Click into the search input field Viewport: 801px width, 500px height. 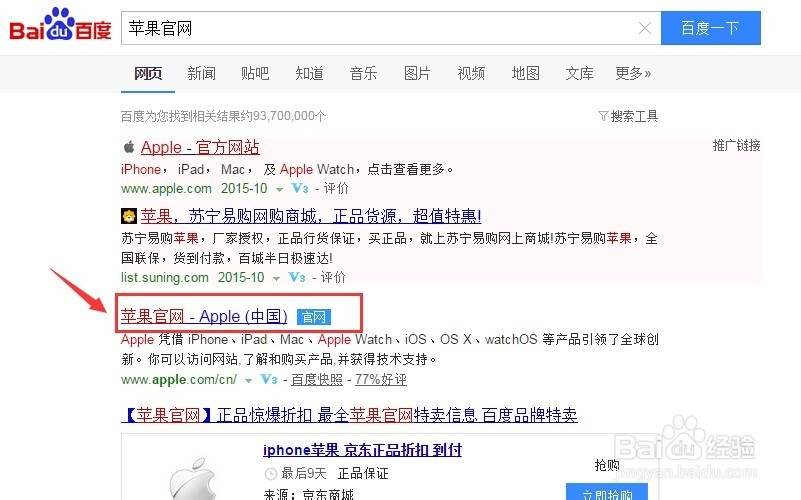click(378, 28)
